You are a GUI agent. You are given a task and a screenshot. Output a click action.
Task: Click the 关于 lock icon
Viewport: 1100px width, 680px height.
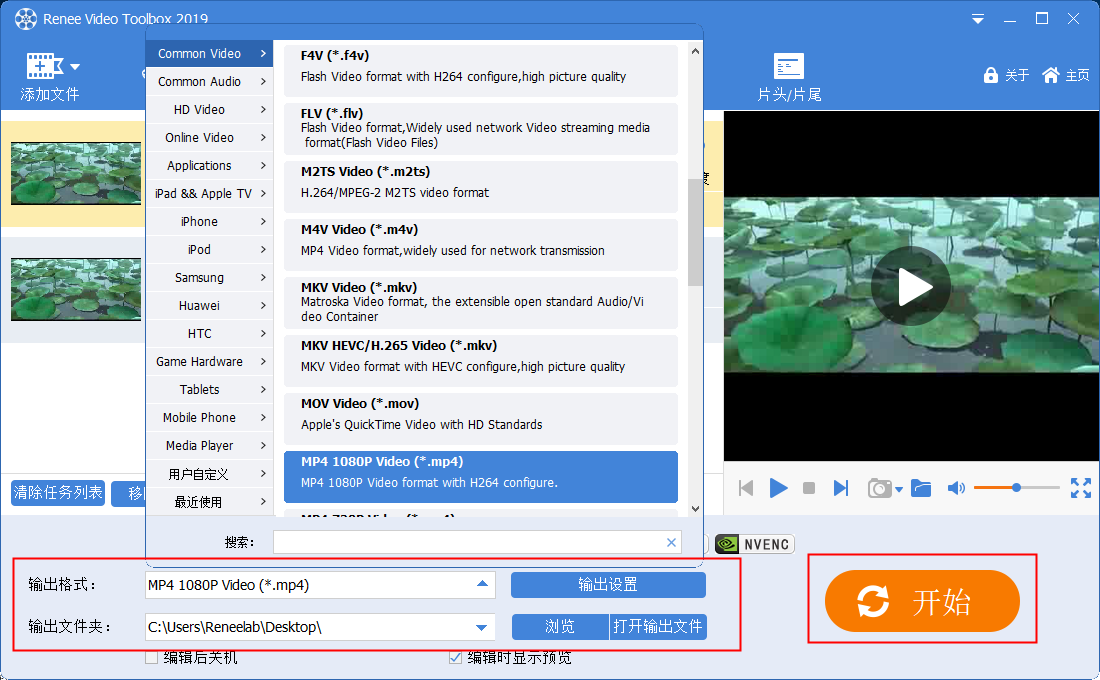pyautogui.click(x=991, y=75)
